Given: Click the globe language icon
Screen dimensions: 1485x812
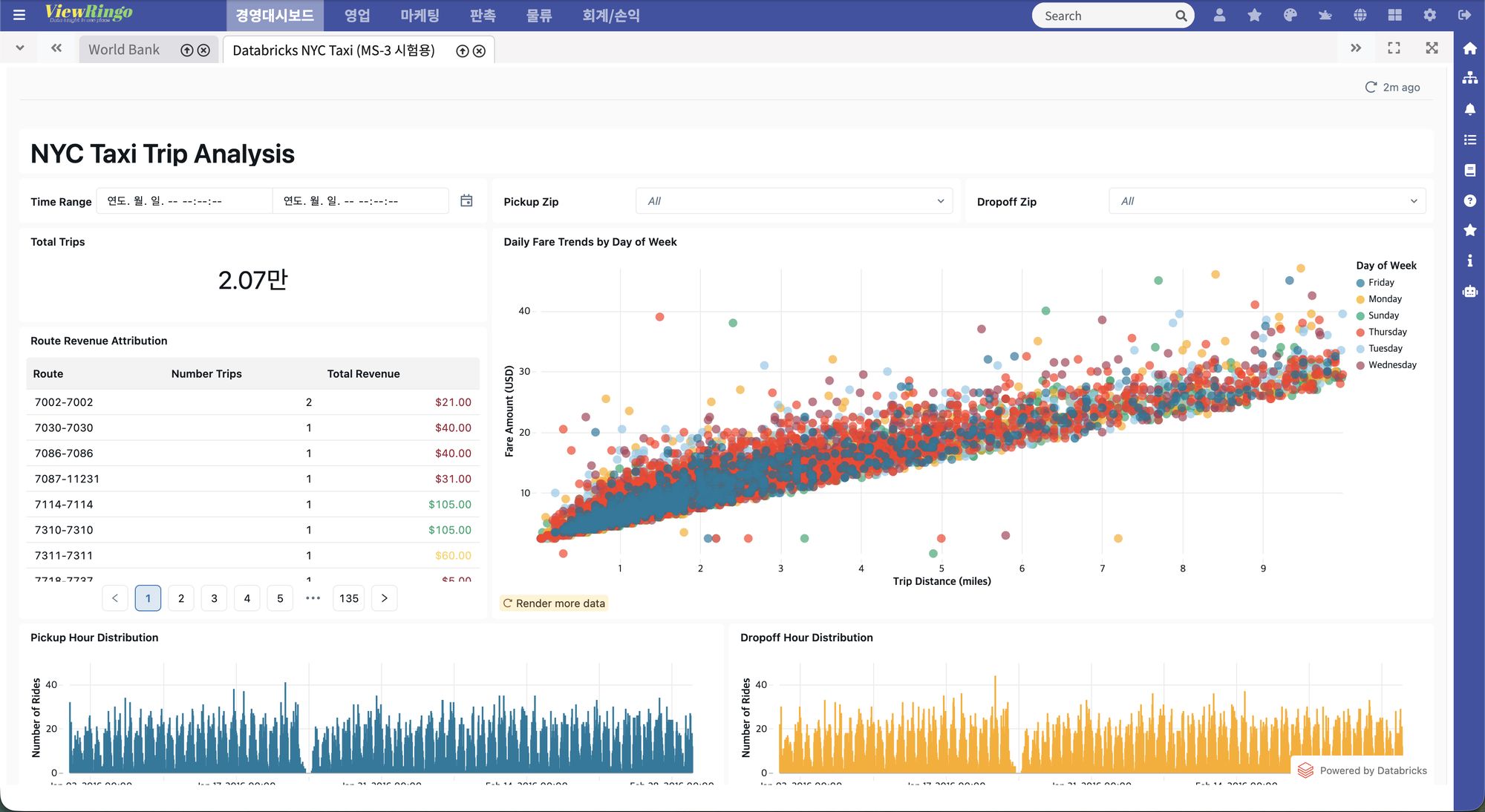Looking at the screenshot, I should [x=1360, y=15].
